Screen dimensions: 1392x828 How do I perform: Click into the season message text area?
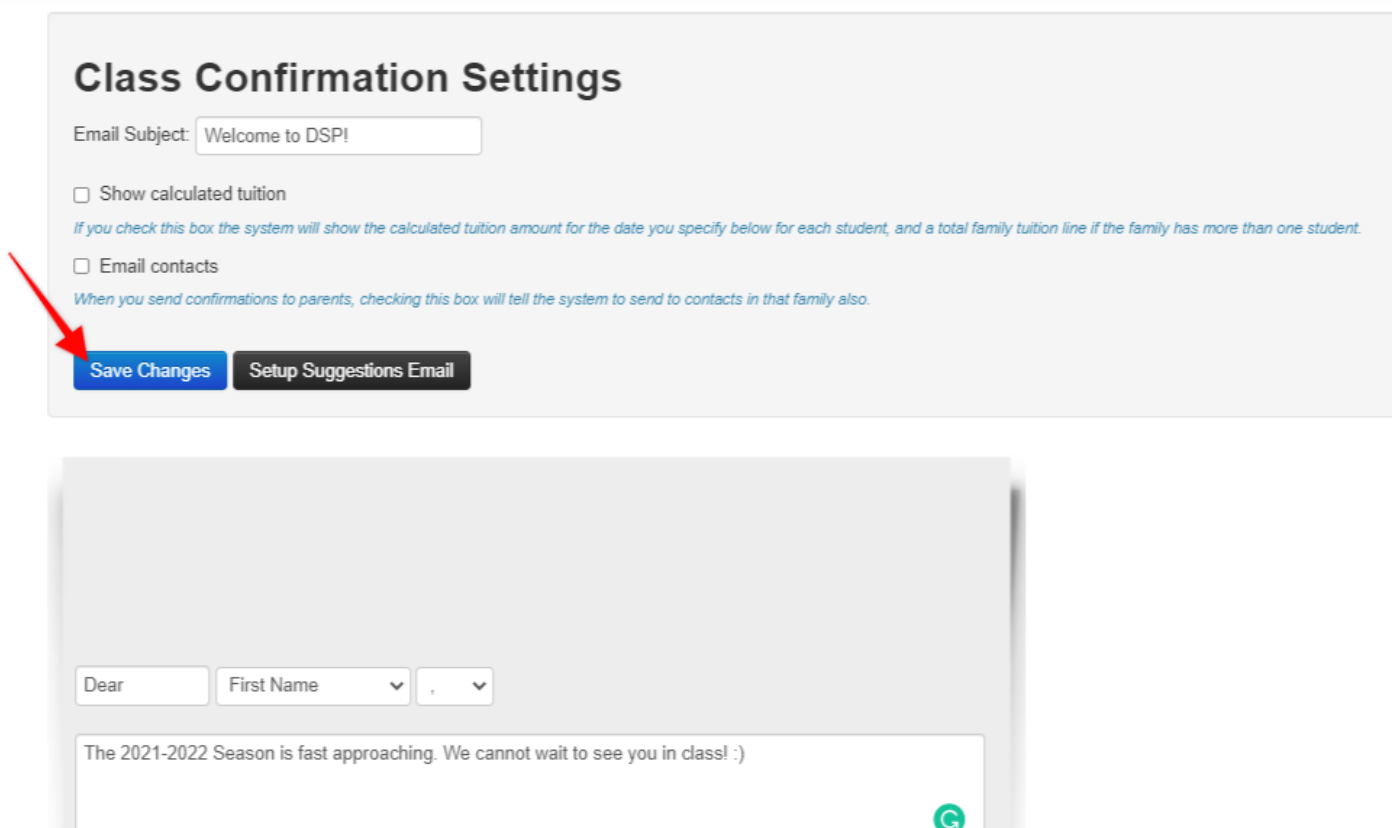(x=530, y=782)
